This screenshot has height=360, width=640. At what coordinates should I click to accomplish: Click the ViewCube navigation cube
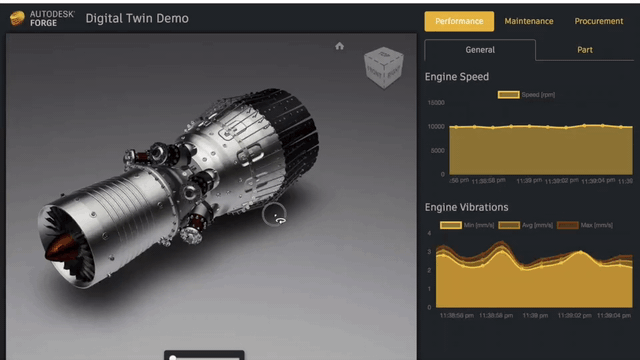(384, 67)
